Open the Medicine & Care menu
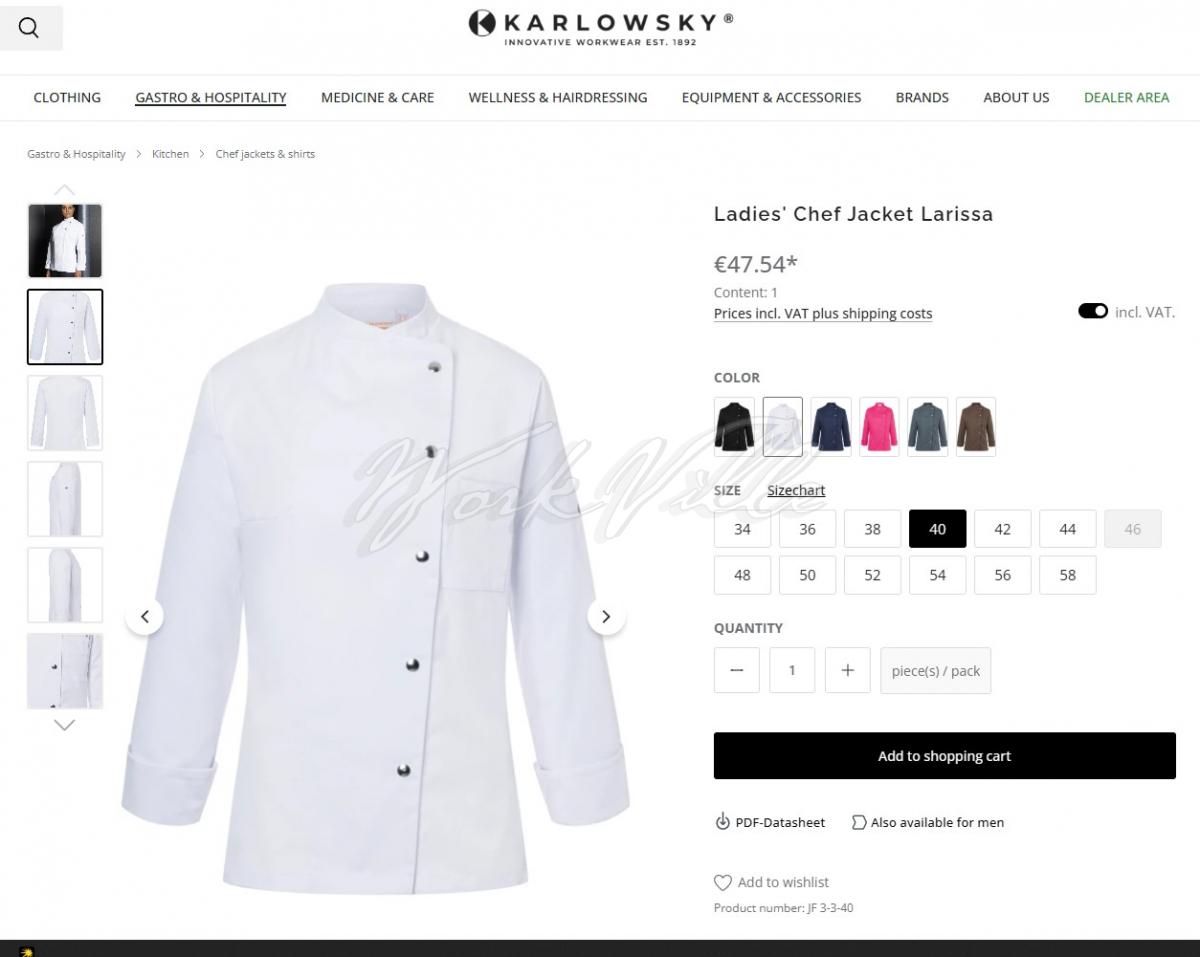 point(377,97)
